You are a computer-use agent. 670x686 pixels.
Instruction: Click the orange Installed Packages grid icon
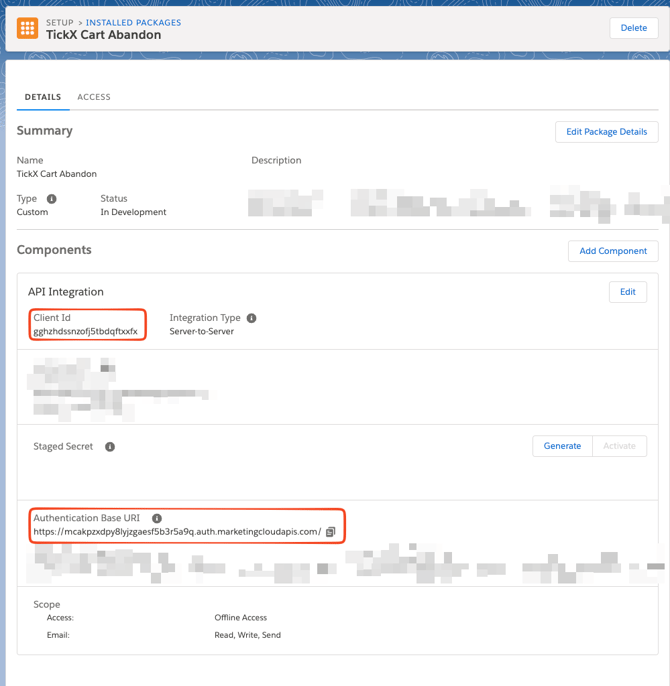[28, 29]
